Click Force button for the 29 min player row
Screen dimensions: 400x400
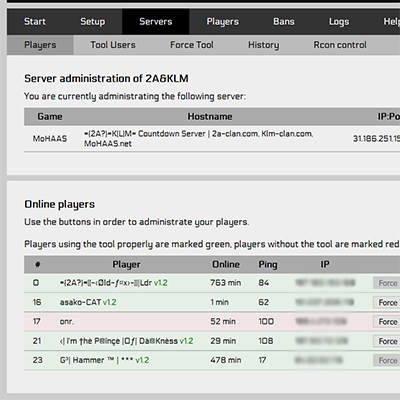click(387, 341)
